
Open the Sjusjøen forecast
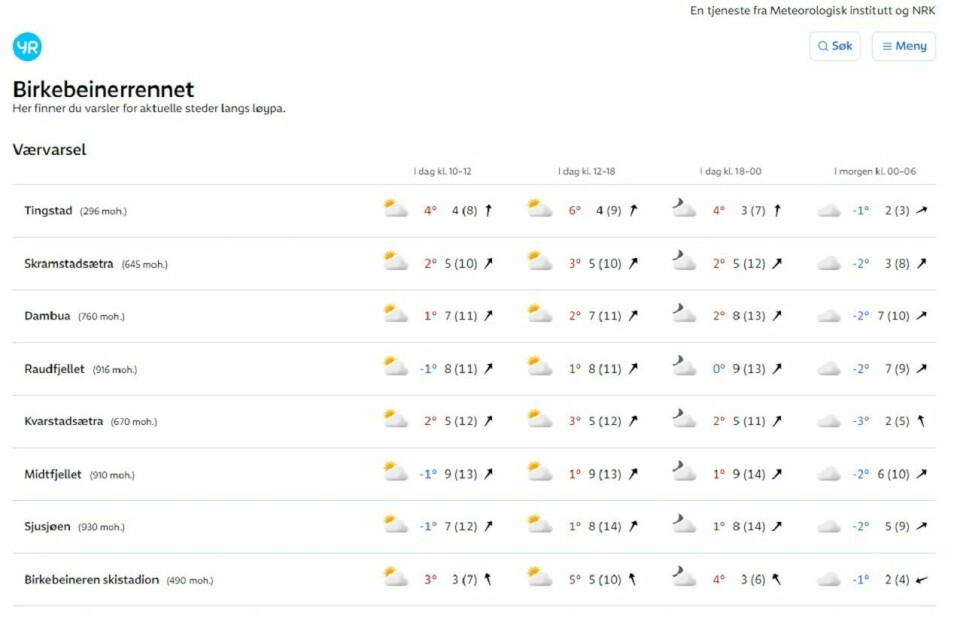(x=48, y=526)
